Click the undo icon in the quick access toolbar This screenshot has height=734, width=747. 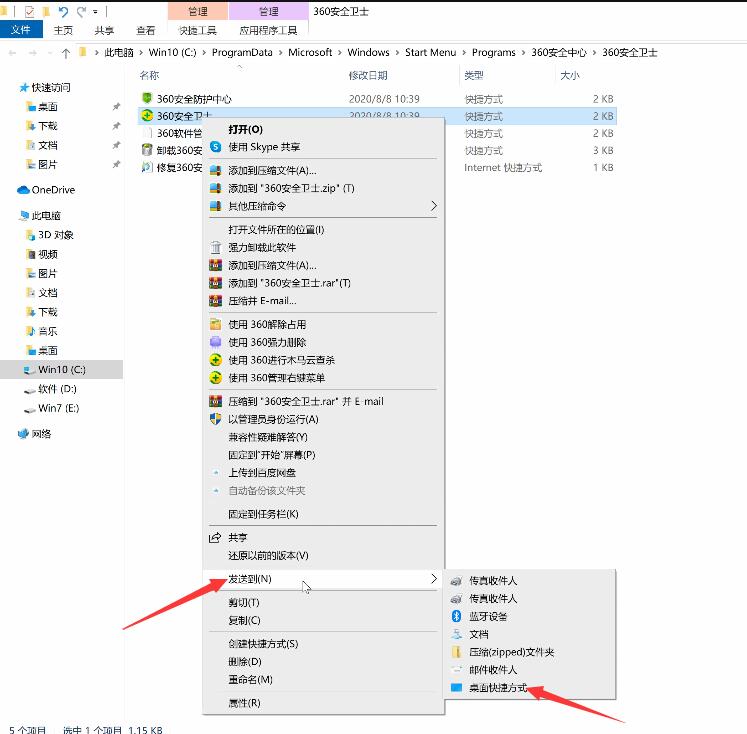(63, 11)
